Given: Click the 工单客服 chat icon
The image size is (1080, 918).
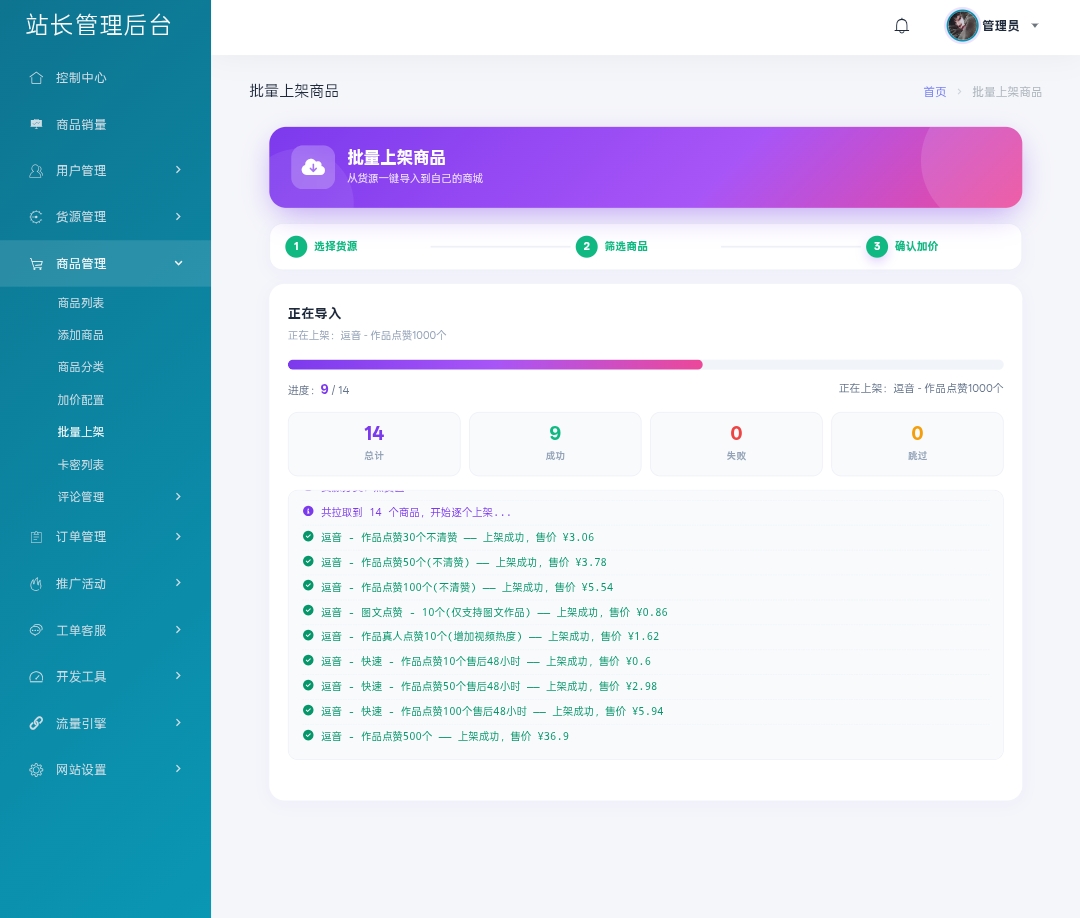Looking at the screenshot, I should coord(37,630).
